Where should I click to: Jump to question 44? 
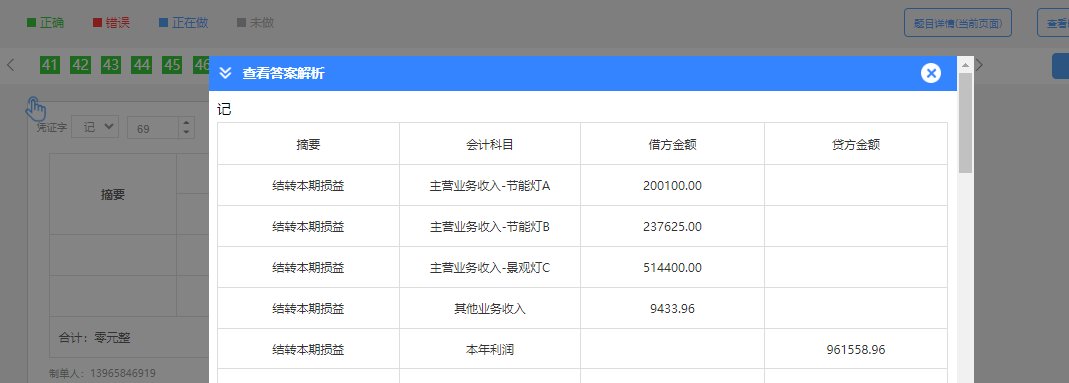[x=142, y=65]
